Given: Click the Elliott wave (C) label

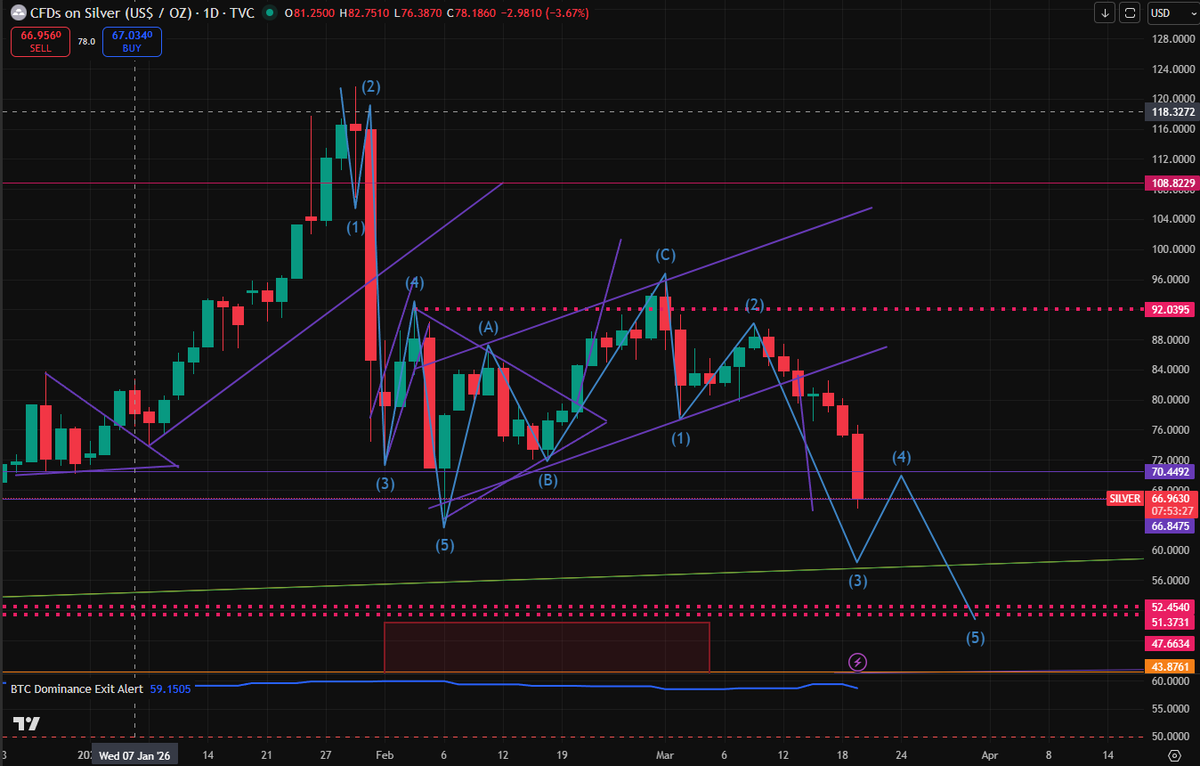Looking at the screenshot, I should (666, 255).
